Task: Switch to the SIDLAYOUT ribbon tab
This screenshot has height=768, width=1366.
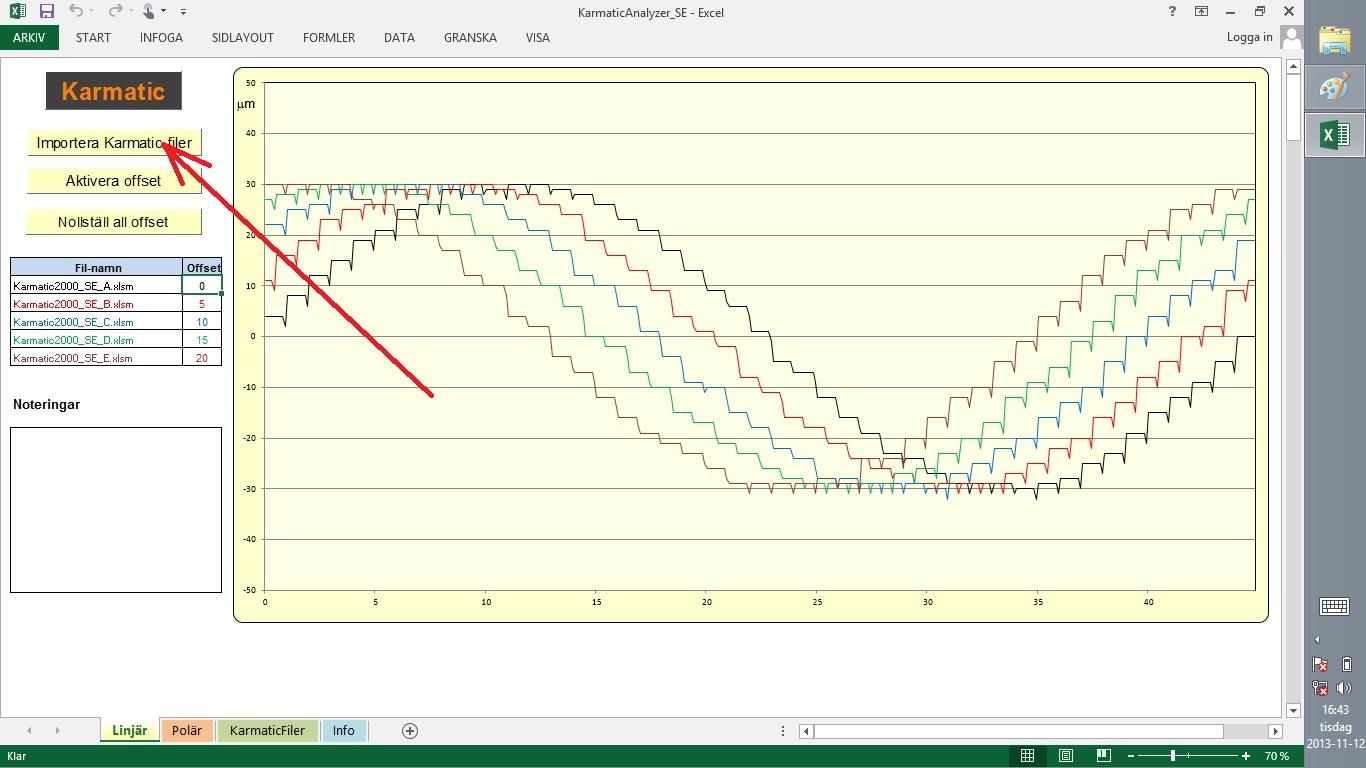Action: (x=242, y=38)
